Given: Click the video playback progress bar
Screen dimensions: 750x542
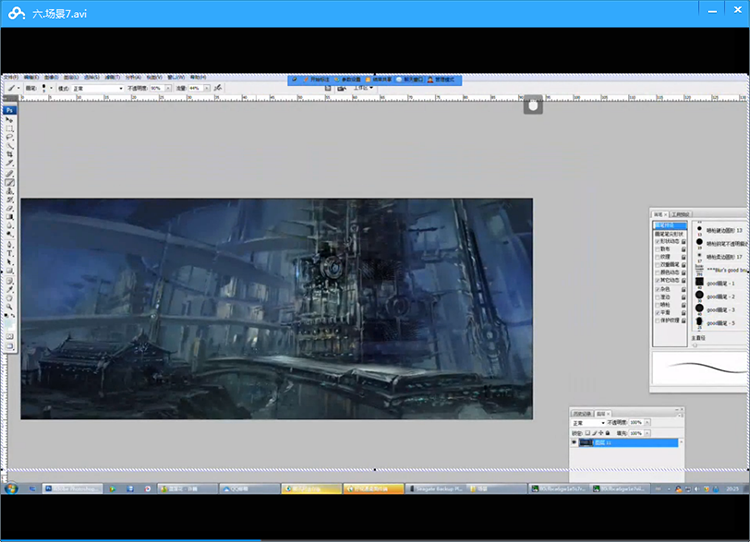Looking at the screenshot, I should coord(375,541).
